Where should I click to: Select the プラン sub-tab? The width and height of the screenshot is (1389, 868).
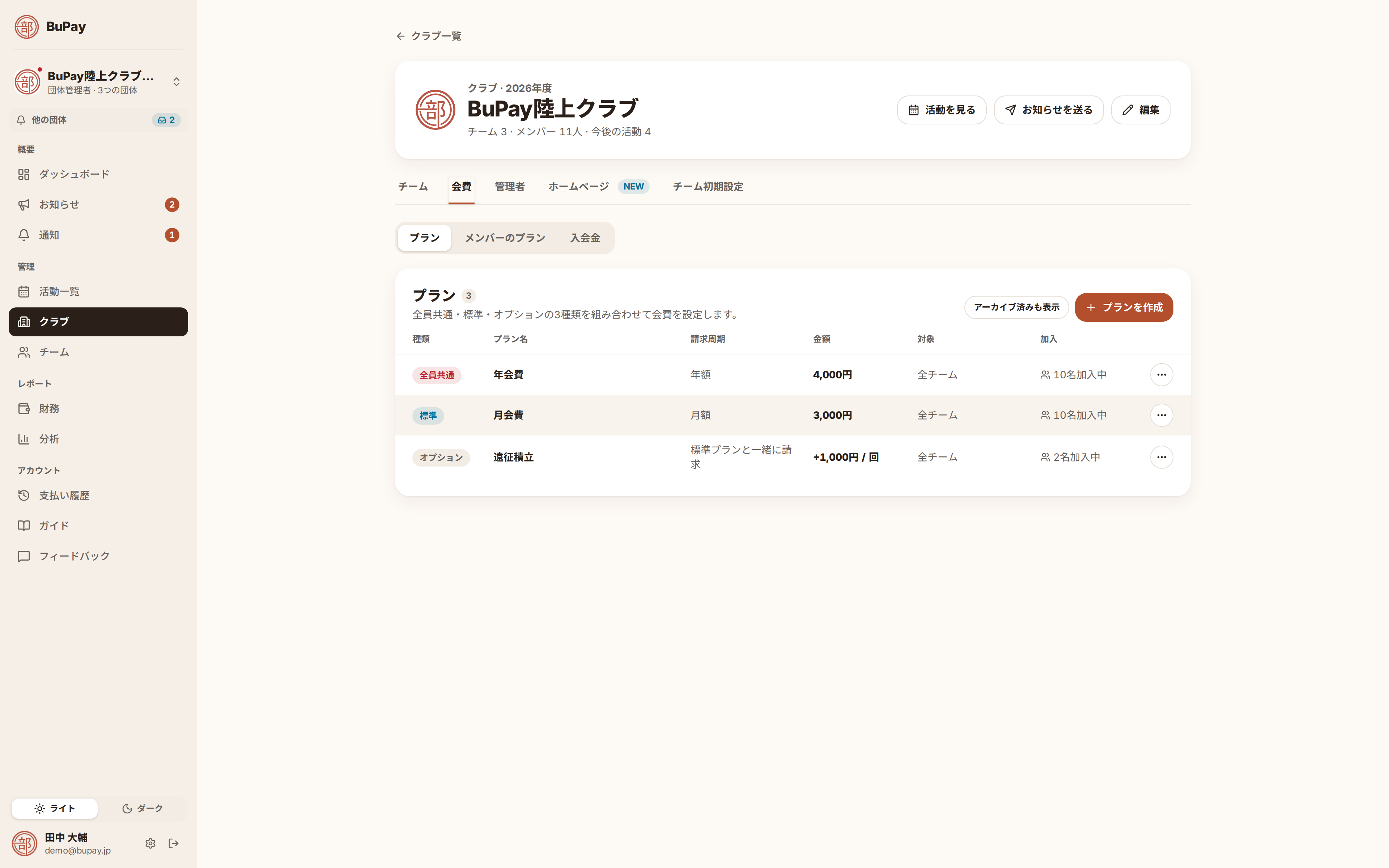click(425, 238)
